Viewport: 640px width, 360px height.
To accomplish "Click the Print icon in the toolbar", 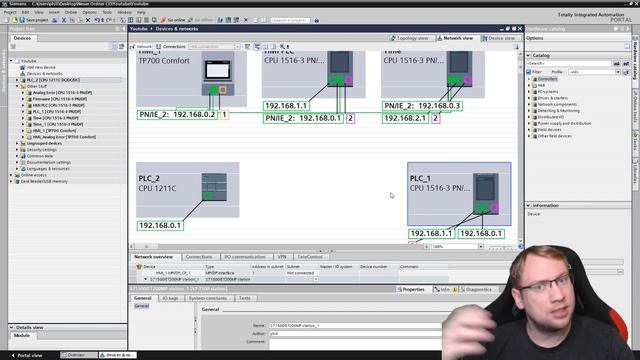I will click(54, 20).
